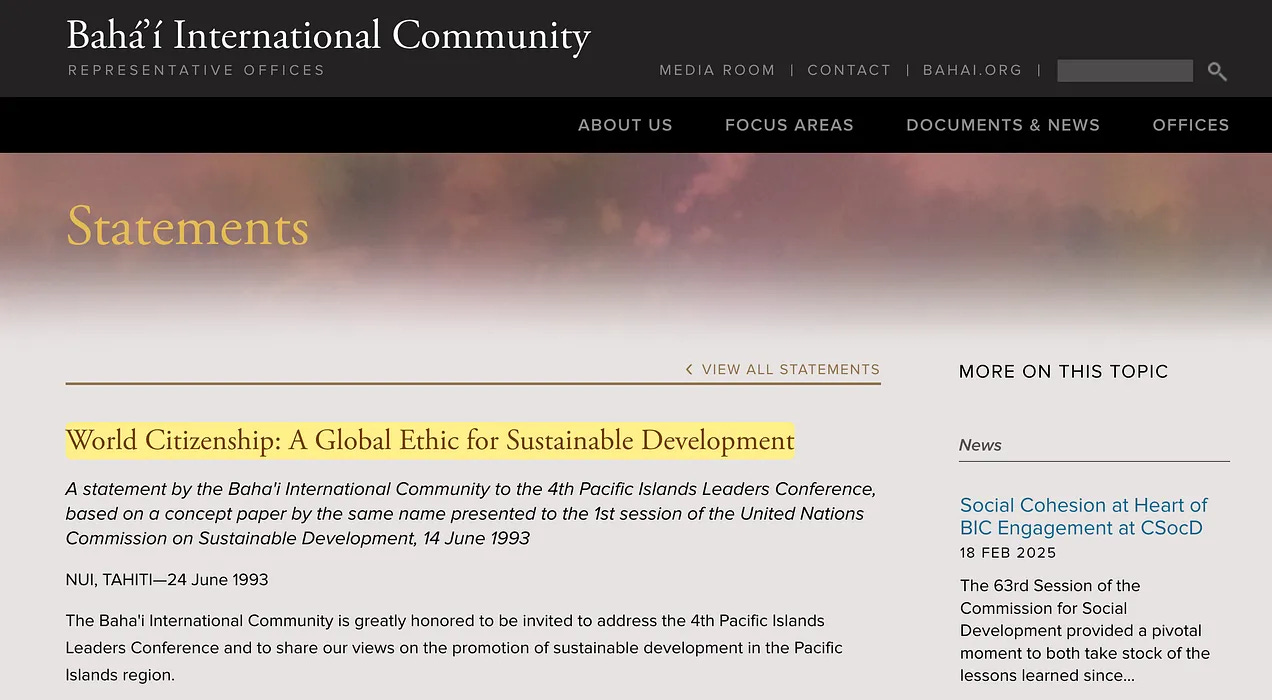
Task: Click the Representative Offices subtitle
Action: (196, 70)
